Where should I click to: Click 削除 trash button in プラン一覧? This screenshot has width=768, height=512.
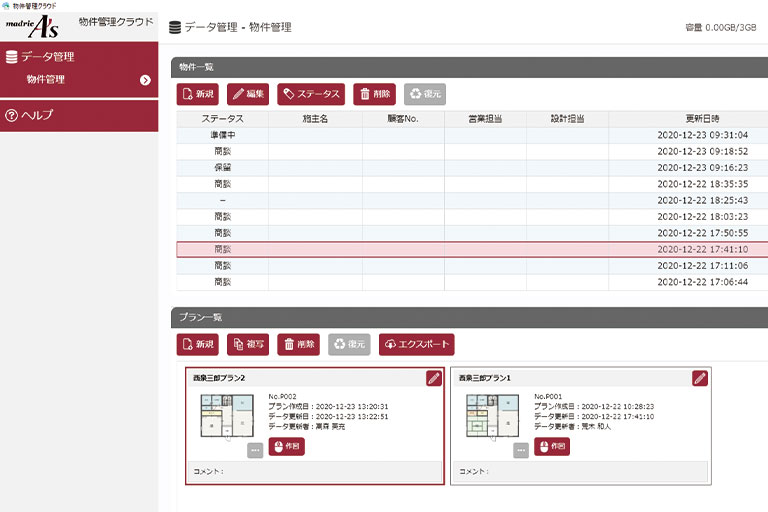299,344
